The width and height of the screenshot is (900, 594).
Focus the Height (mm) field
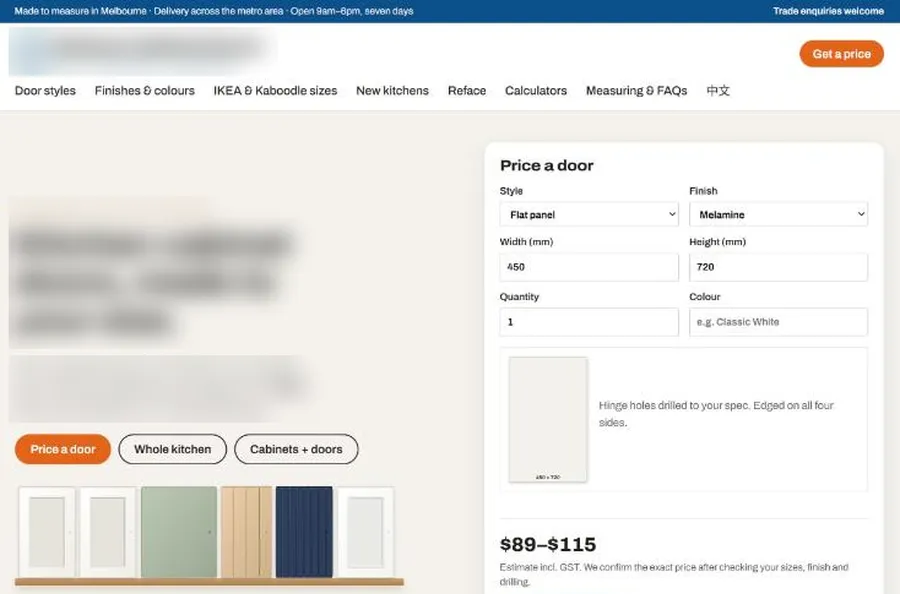(778, 267)
